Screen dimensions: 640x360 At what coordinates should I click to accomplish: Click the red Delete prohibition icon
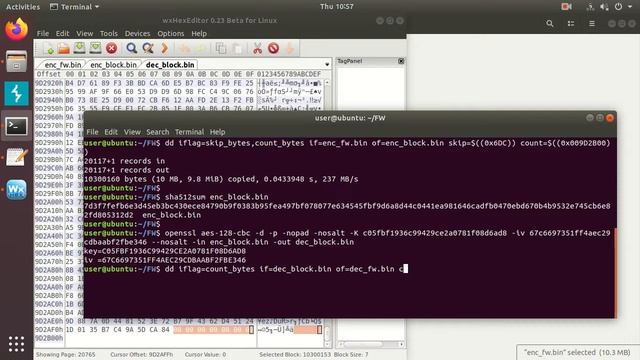tap(273, 49)
